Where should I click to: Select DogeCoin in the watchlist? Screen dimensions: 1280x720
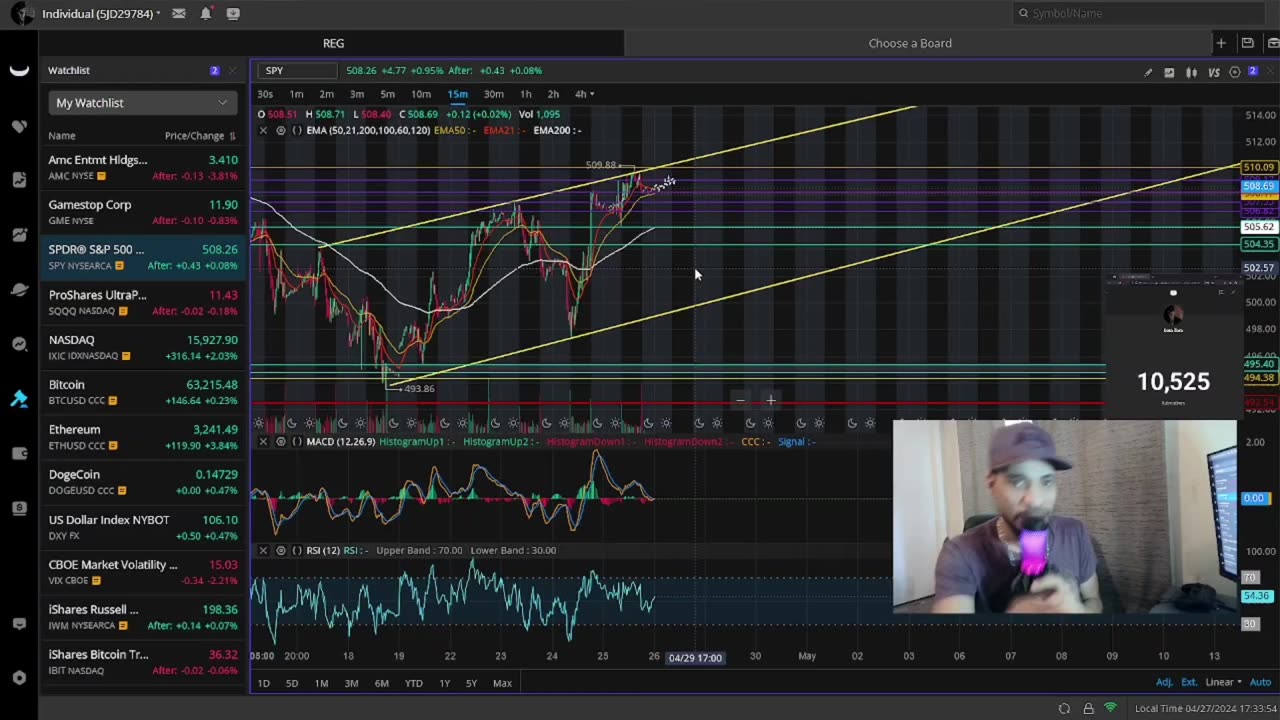tap(143, 482)
